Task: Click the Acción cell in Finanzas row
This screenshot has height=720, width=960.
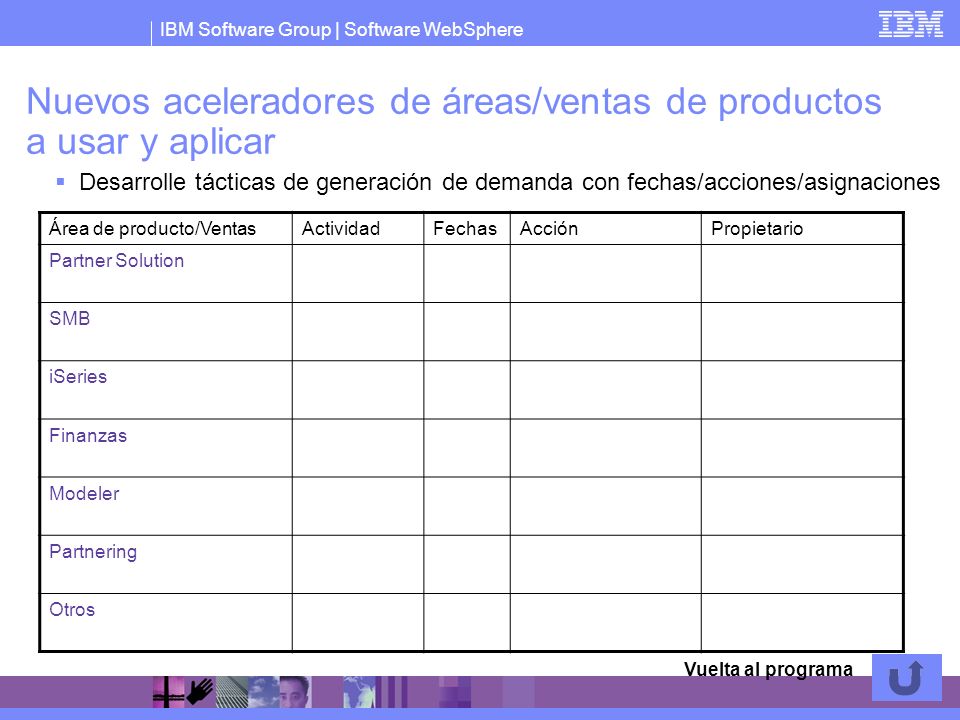Action: click(606, 448)
